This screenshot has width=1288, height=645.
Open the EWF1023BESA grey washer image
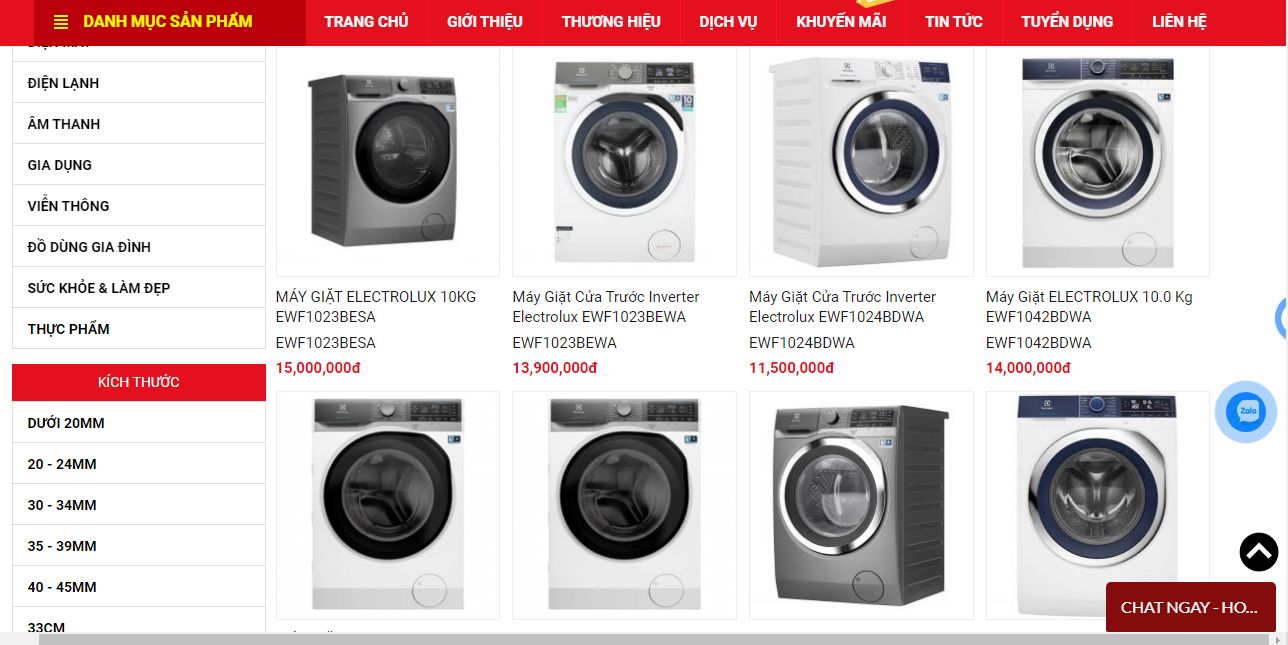coord(388,161)
